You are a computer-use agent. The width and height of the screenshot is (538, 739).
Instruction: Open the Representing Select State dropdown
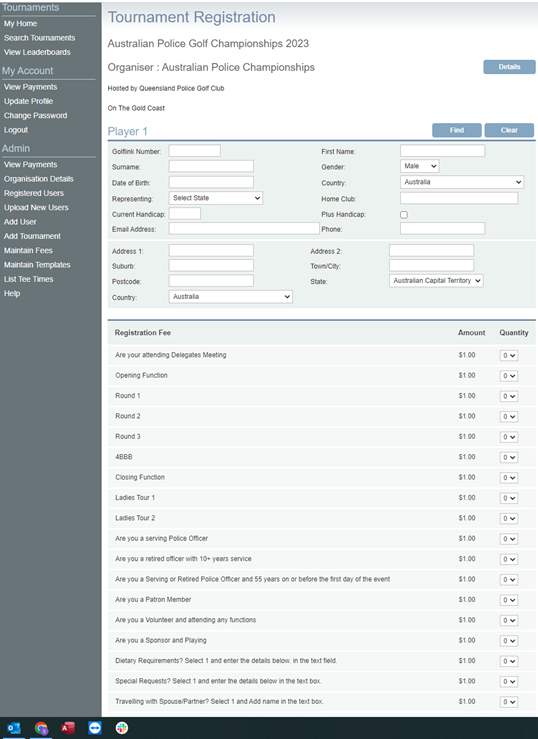click(x=216, y=198)
